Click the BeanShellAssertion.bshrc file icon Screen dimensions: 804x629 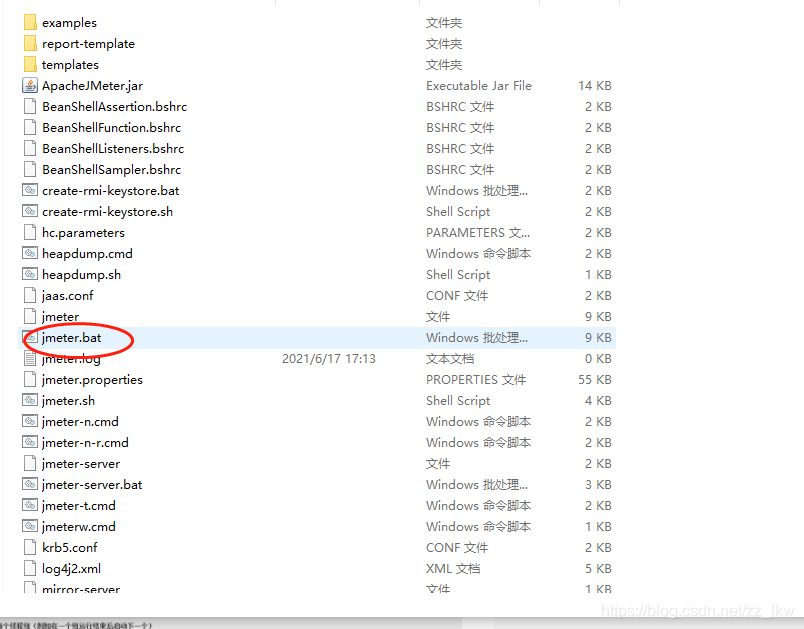point(30,107)
